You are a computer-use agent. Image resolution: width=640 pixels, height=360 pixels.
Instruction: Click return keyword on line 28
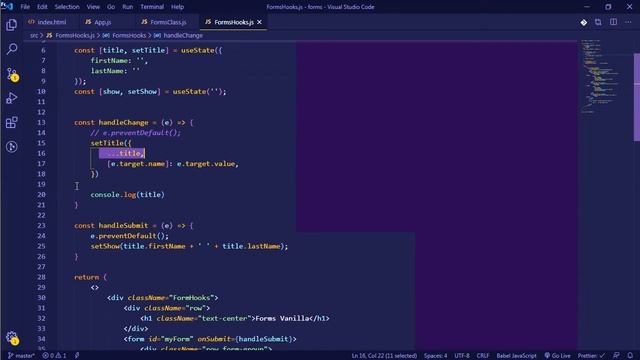[86, 277]
